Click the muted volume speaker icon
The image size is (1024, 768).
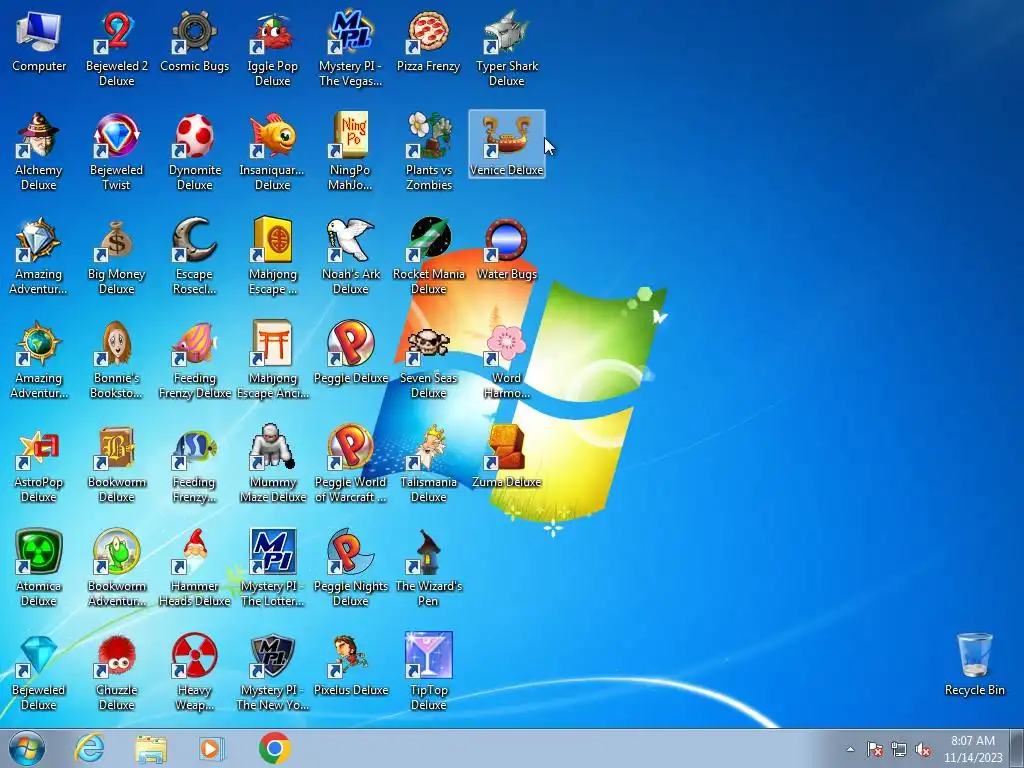coord(923,749)
